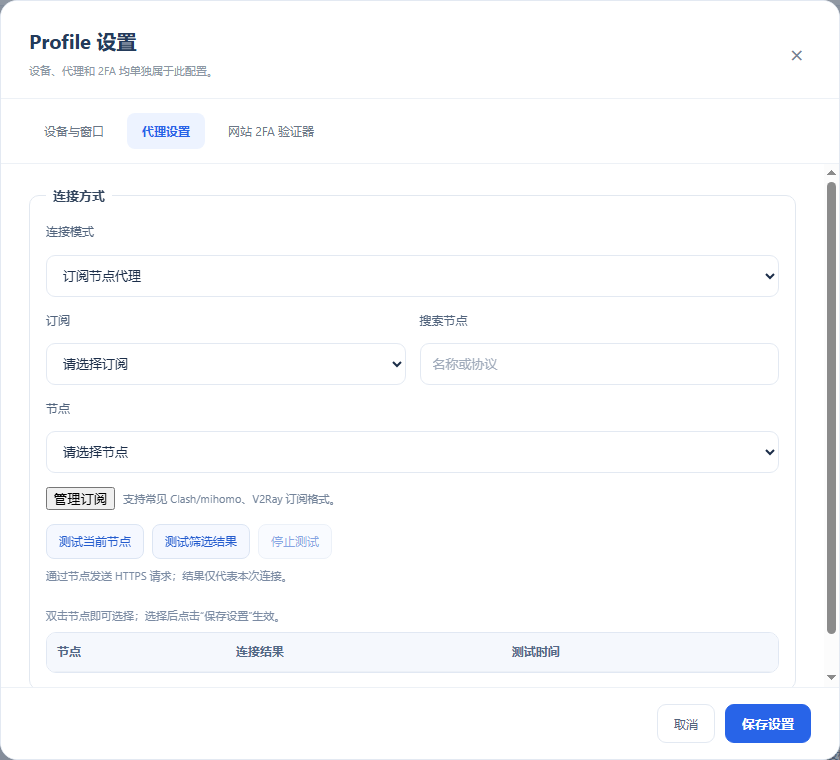Focus the 搜索节点 input field
The image size is (840, 760).
(599, 364)
